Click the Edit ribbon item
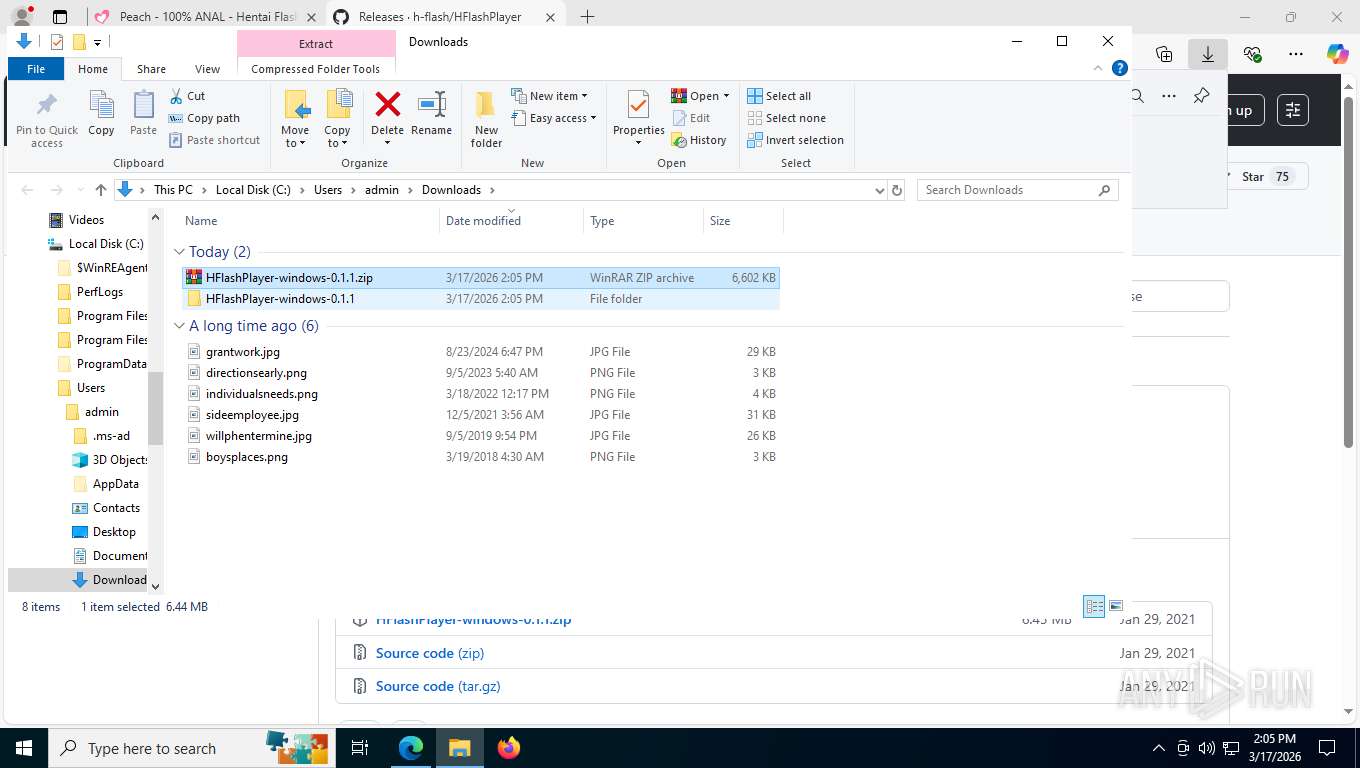Viewport: 1360px width, 768px height. click(690, 118)
